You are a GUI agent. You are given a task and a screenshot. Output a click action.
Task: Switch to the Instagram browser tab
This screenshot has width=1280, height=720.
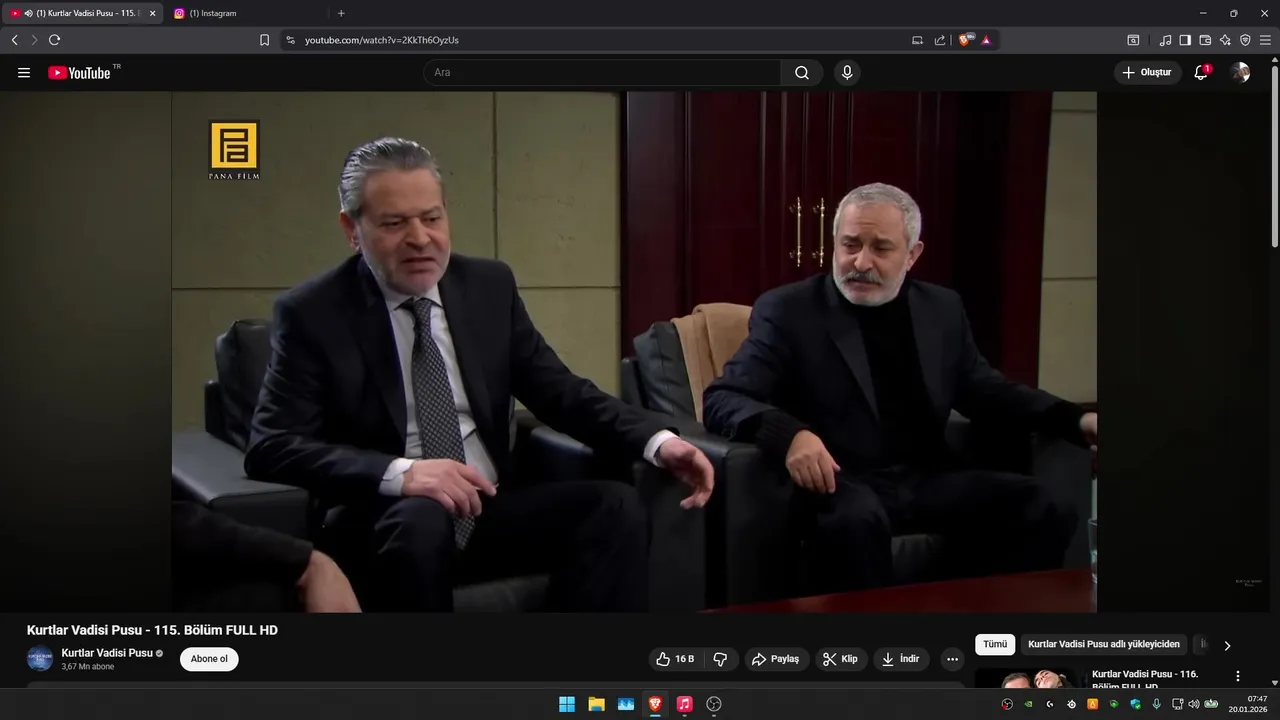[245, 13]
